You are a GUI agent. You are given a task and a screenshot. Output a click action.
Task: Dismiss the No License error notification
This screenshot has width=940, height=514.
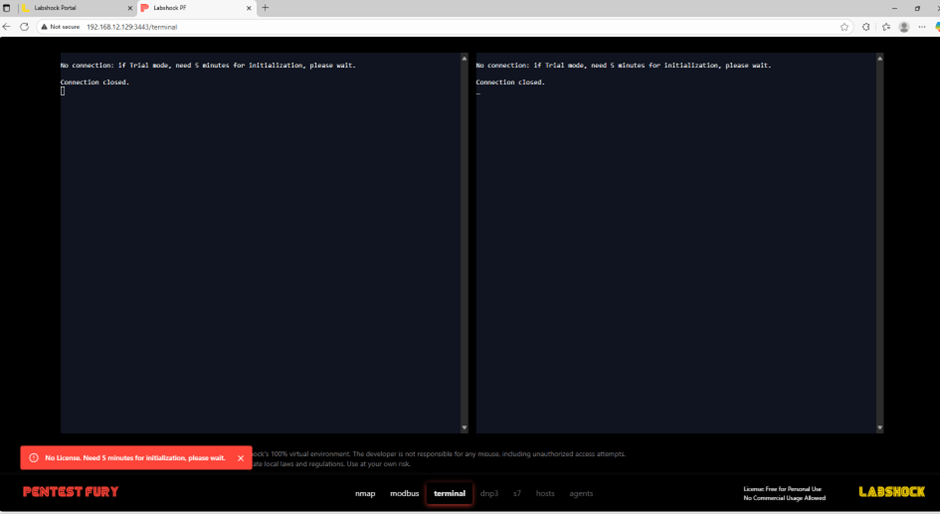point(241,458)
